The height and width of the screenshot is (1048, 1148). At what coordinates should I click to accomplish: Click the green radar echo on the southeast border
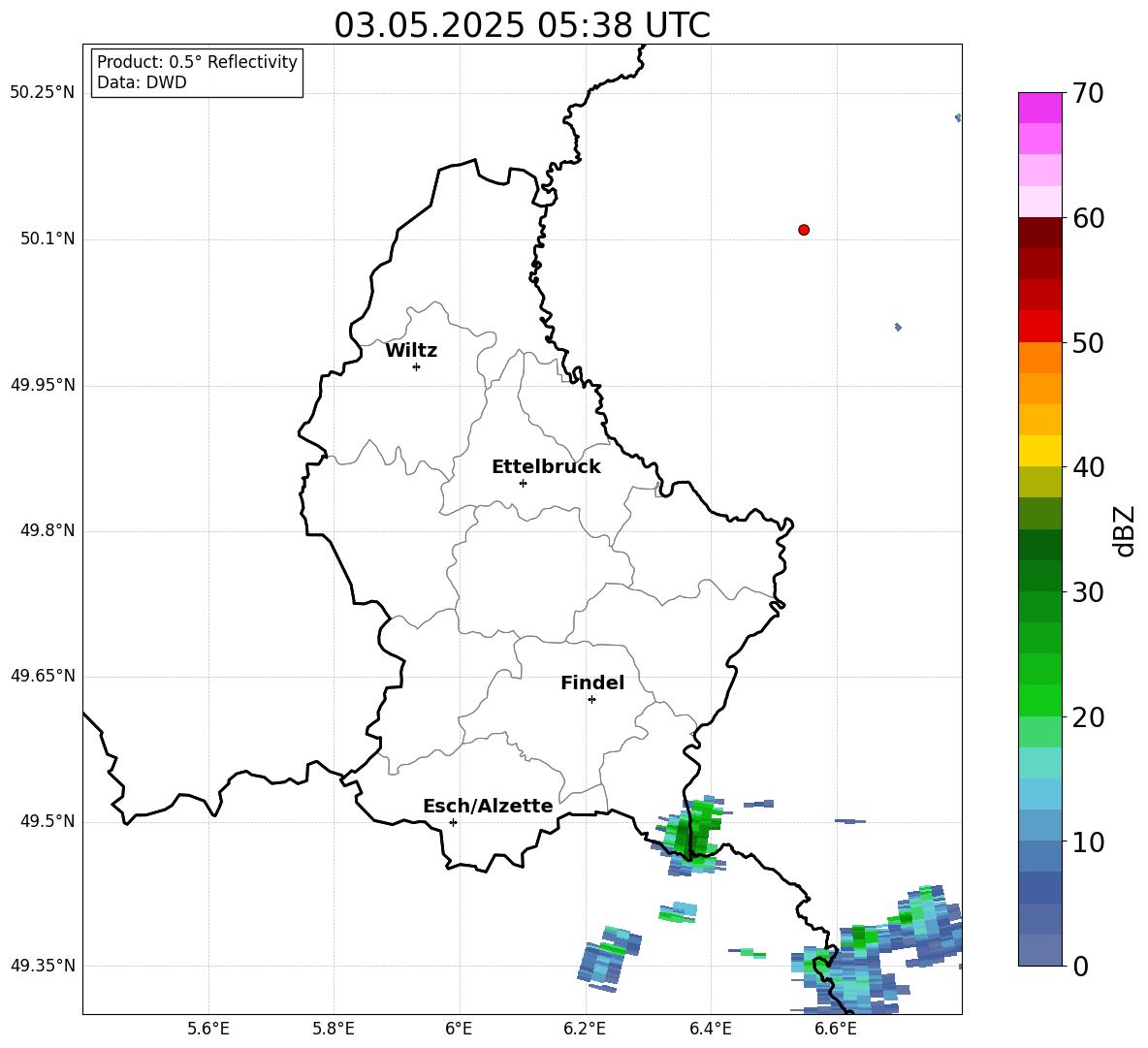click(690, 835)
